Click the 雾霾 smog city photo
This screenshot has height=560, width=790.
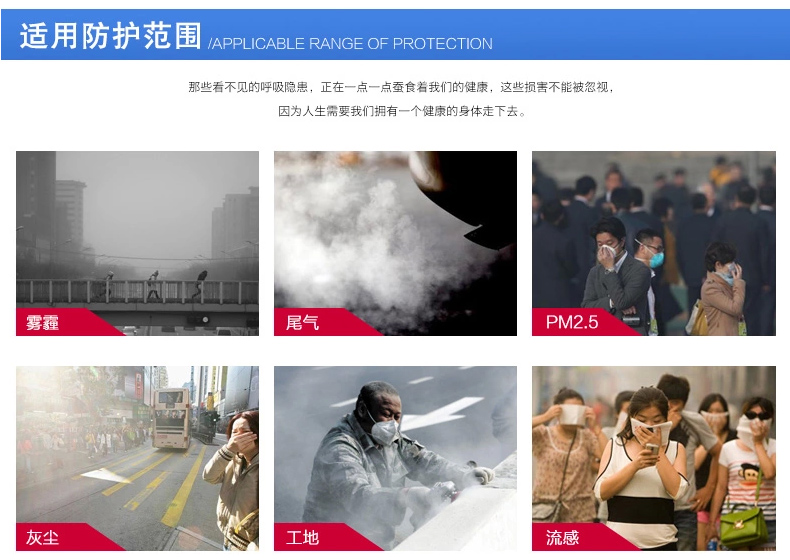pyautogui.click(x=138, y=243)
